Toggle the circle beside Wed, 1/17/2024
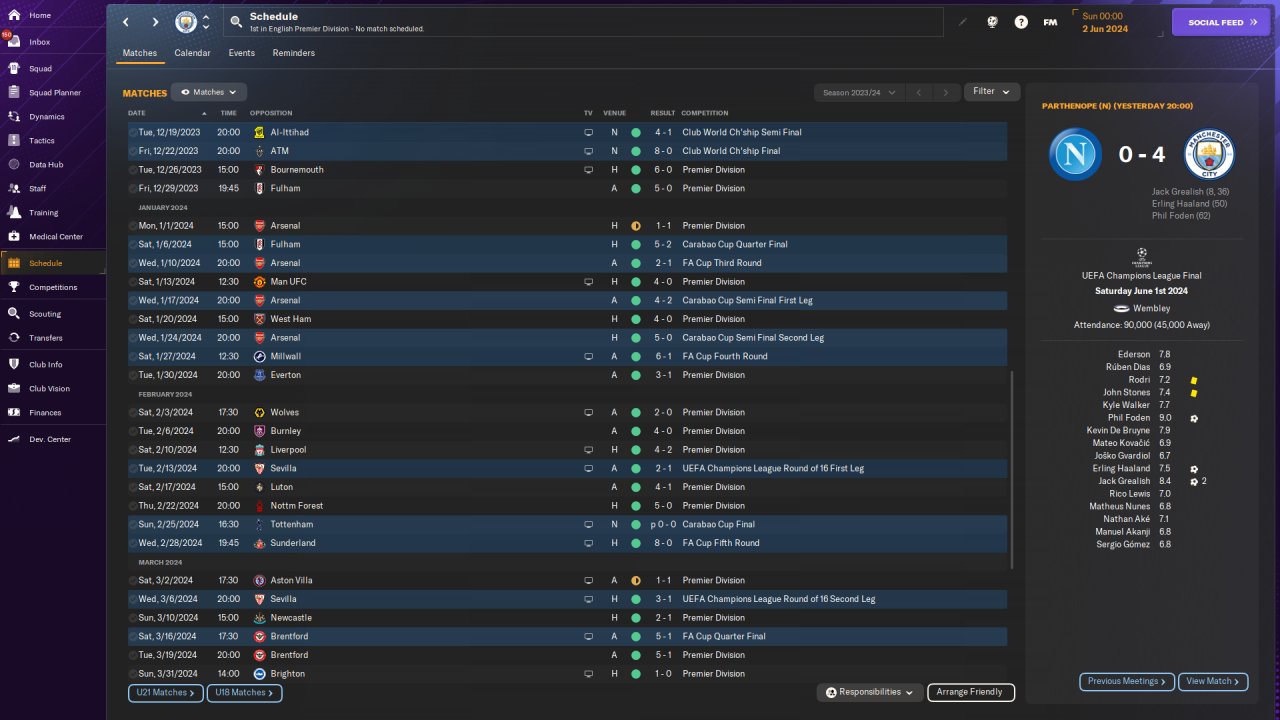 (x=133, y=300)
